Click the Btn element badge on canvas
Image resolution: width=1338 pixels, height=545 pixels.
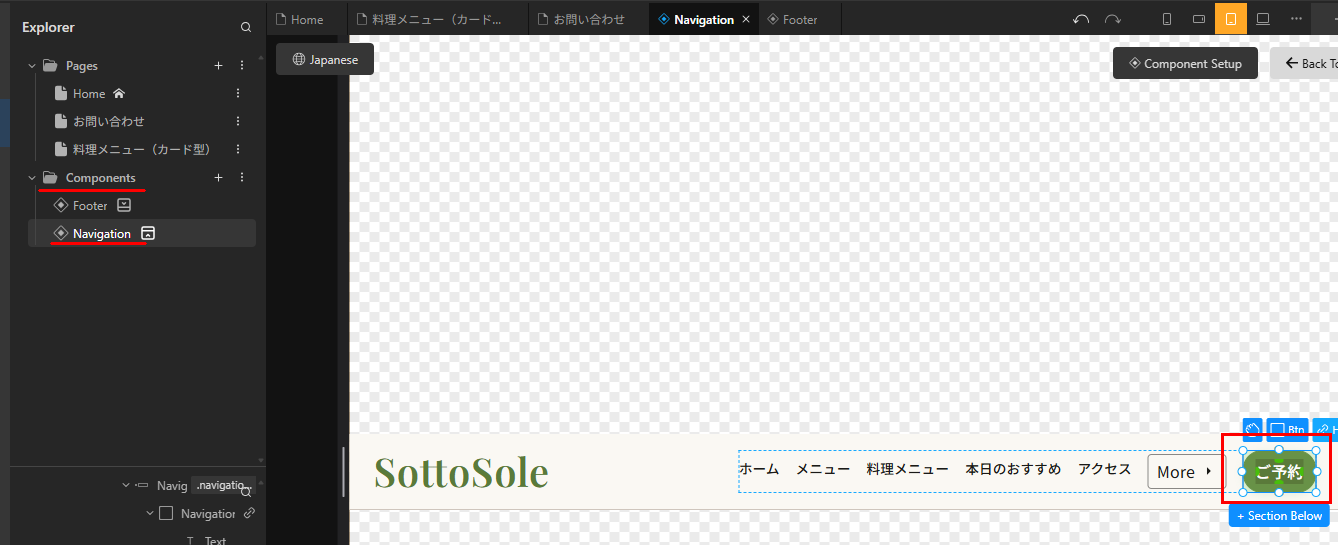[1288, 430]
